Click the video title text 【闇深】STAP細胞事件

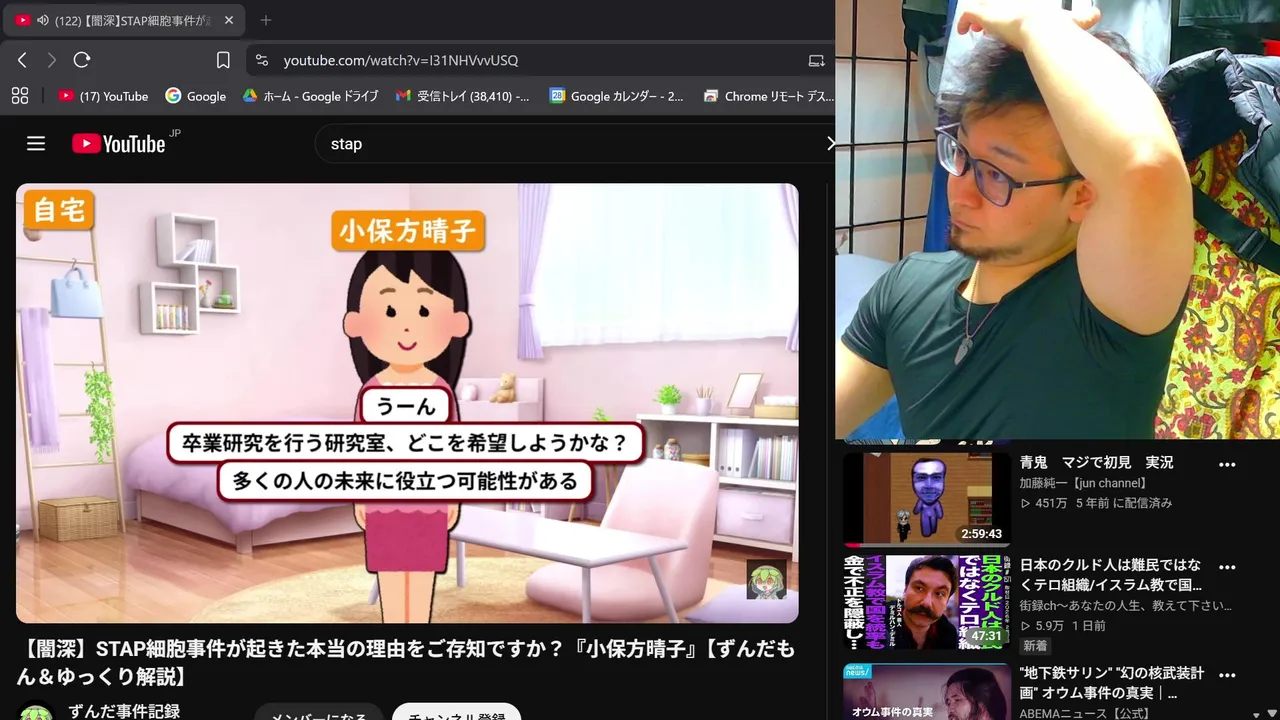(x=405, y=663)
